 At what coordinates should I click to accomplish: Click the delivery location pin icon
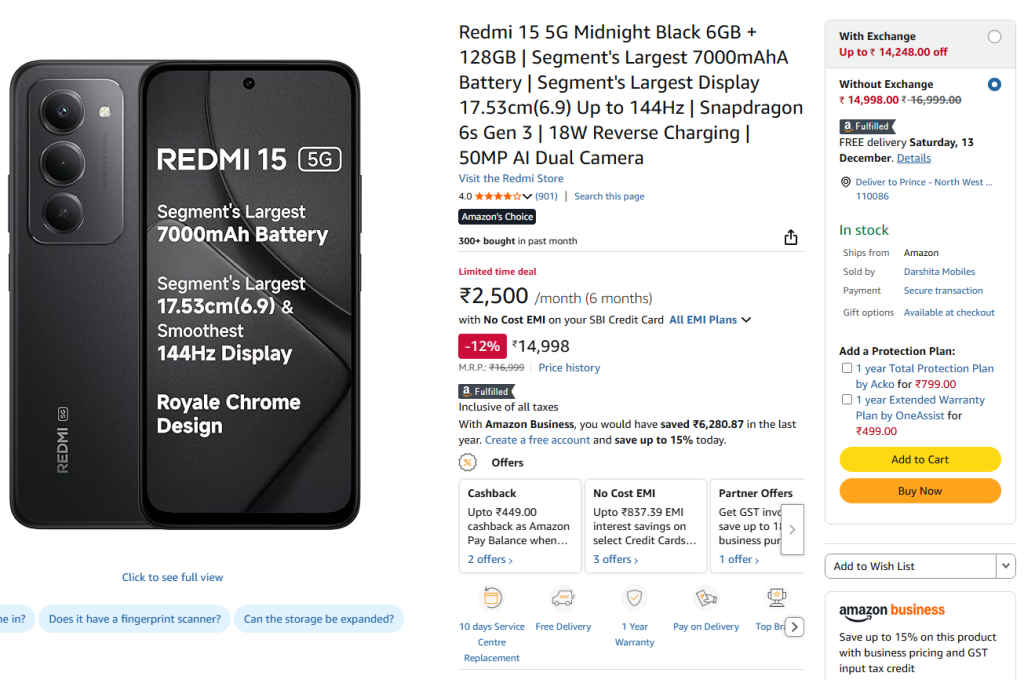click(x=846, y=181)
